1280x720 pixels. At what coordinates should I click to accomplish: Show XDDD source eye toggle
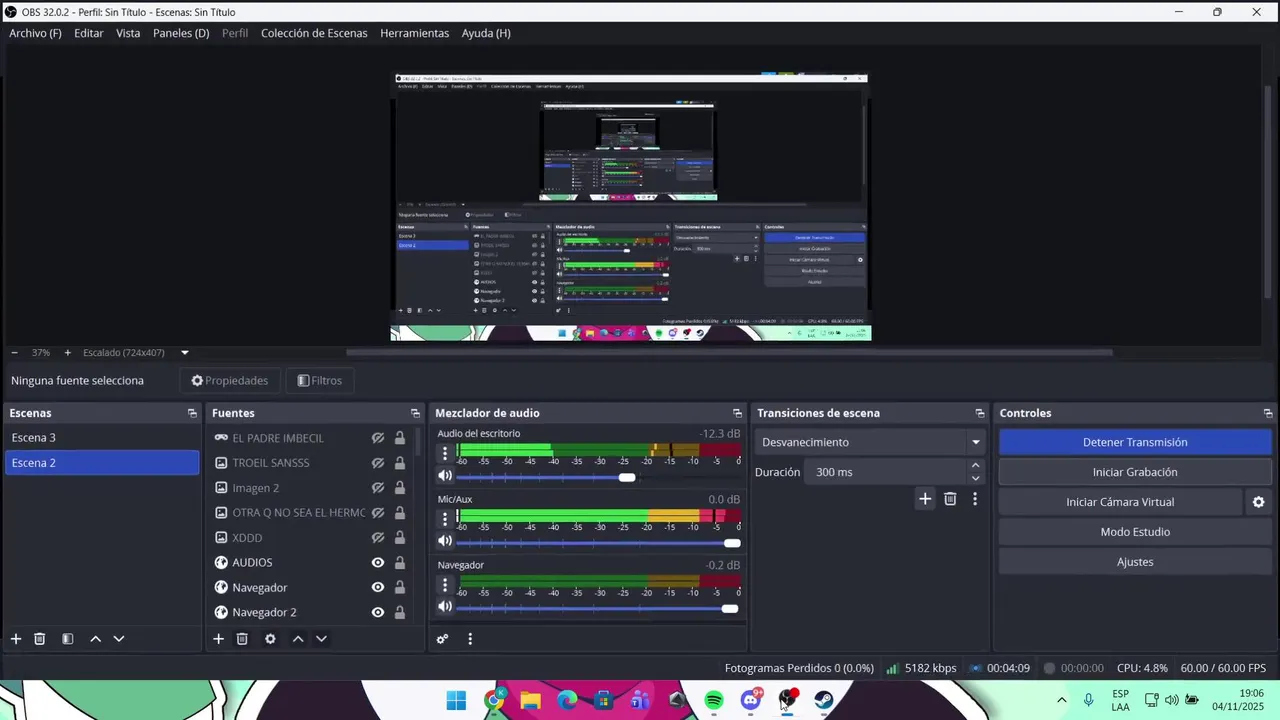pyautogui.click(x=378, y=538)
